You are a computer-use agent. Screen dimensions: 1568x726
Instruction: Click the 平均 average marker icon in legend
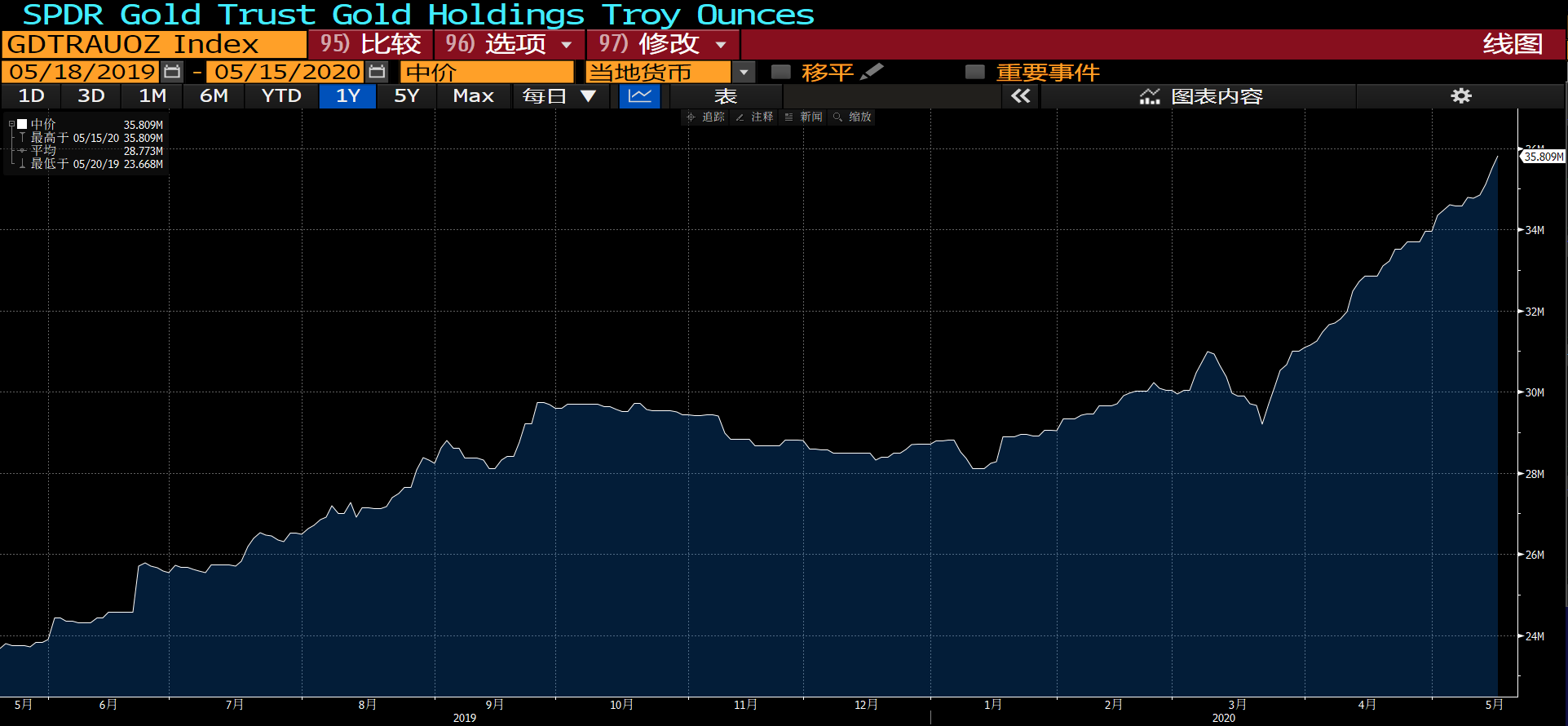click(x=22, y=151)
